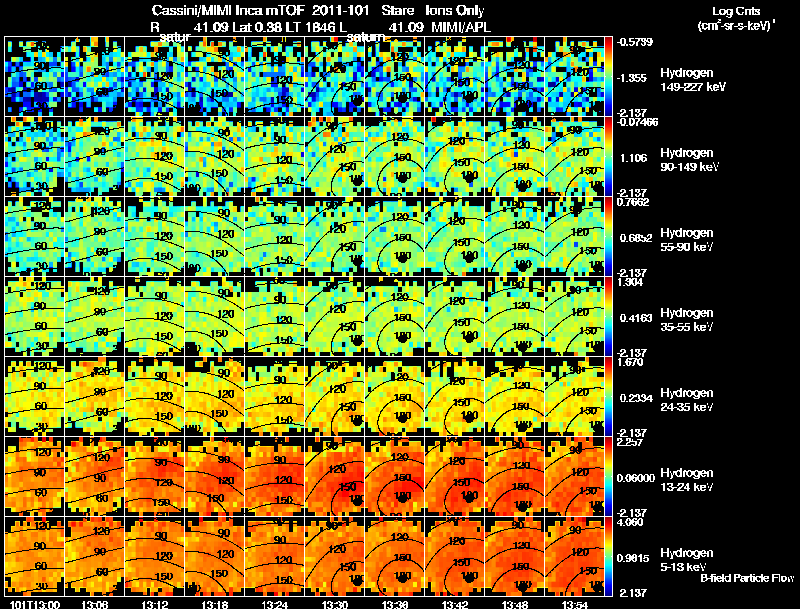Click the '13:12' time axis label
The image size is (800, 609).
click(154, 605)
